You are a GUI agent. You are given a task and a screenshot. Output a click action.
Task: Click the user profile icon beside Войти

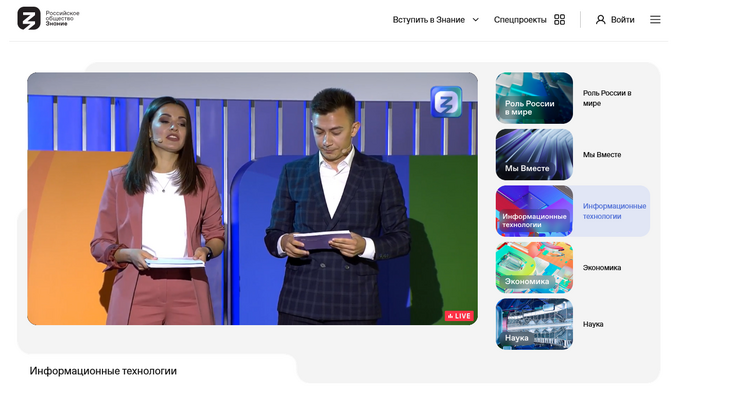[600, 19]
